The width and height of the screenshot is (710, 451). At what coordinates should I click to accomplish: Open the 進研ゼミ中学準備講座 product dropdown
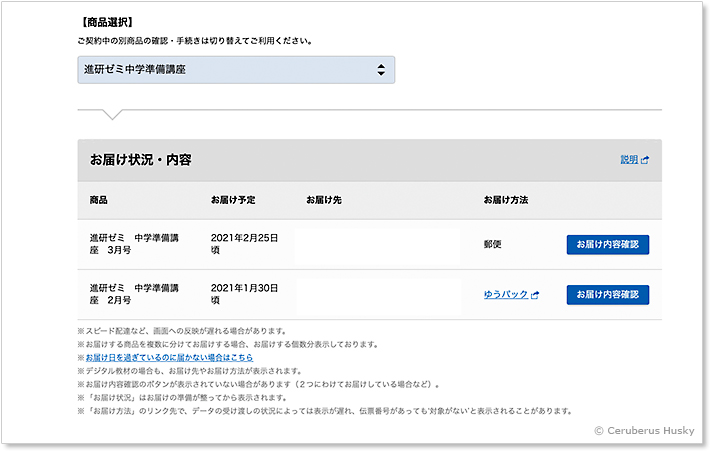pyautogui.click(x=236, y=70)
